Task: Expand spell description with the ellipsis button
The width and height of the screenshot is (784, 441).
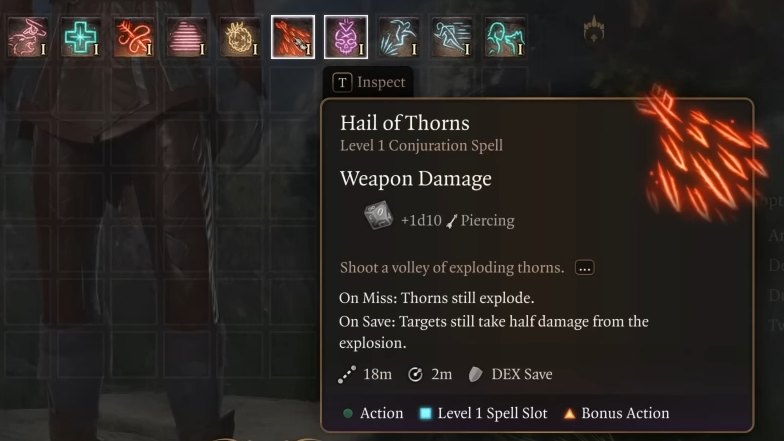Action: point(584,268)
